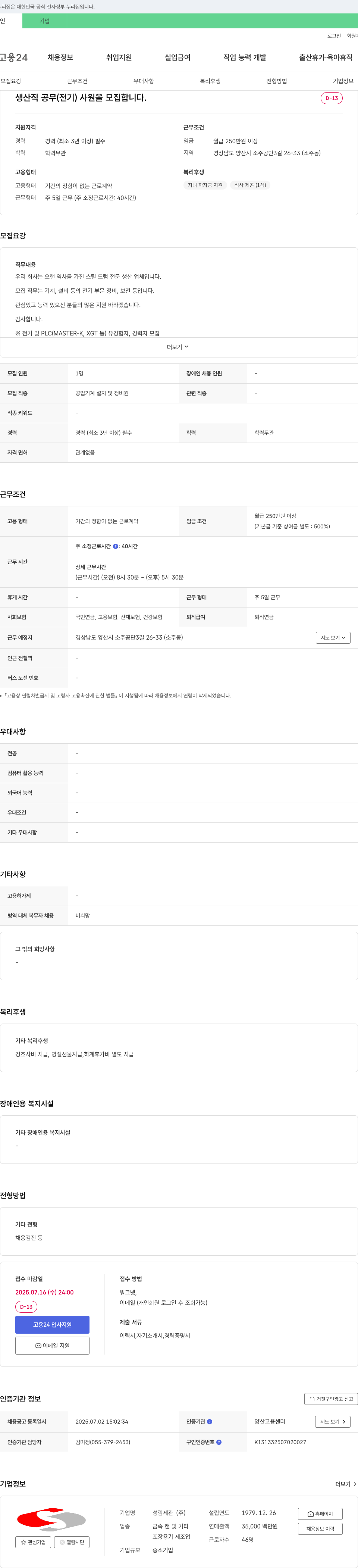Click the 식사 제공 (1식) tag

pyautogui.click(x=251, y=185)
